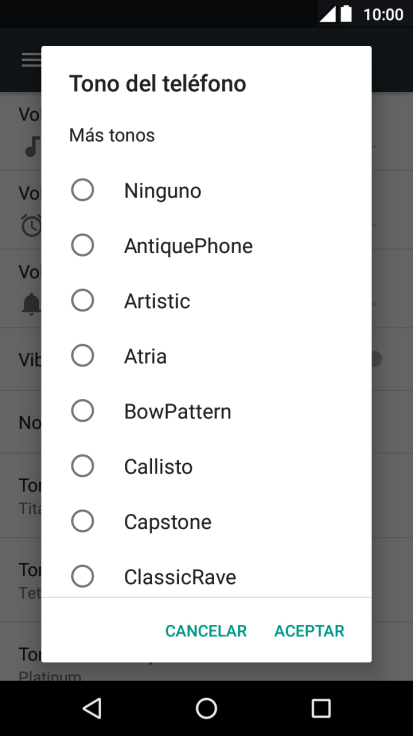
Task: Tap the Android back navigation button
Action: (92, 708)
